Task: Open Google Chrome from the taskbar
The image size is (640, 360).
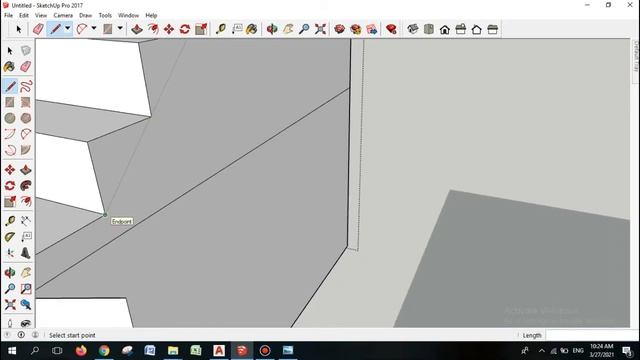Action: (104, 351)
